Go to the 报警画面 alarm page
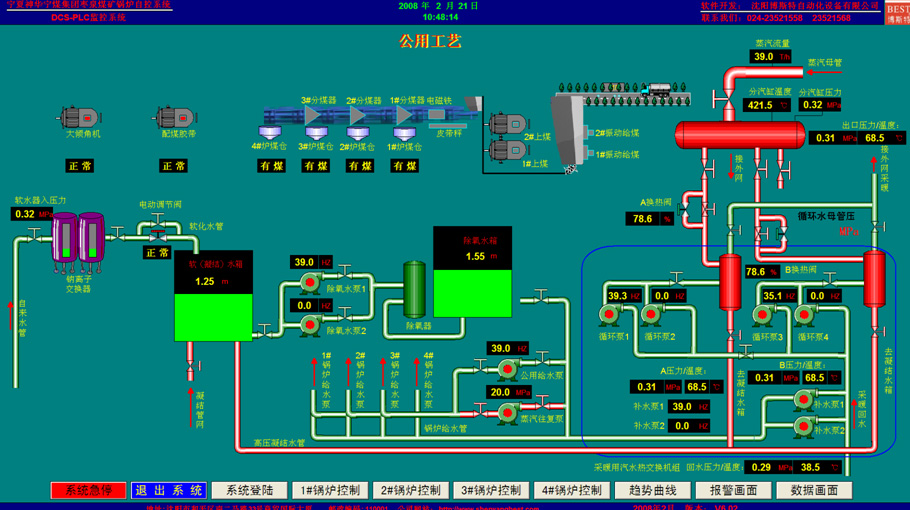This screenshot has height=510, width=910. pyautogui.click(x=732, y=490)
